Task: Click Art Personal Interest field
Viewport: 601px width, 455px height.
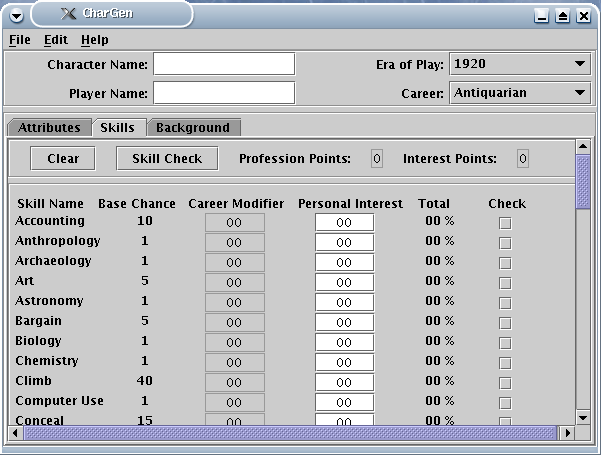Action: pos(344,283)
